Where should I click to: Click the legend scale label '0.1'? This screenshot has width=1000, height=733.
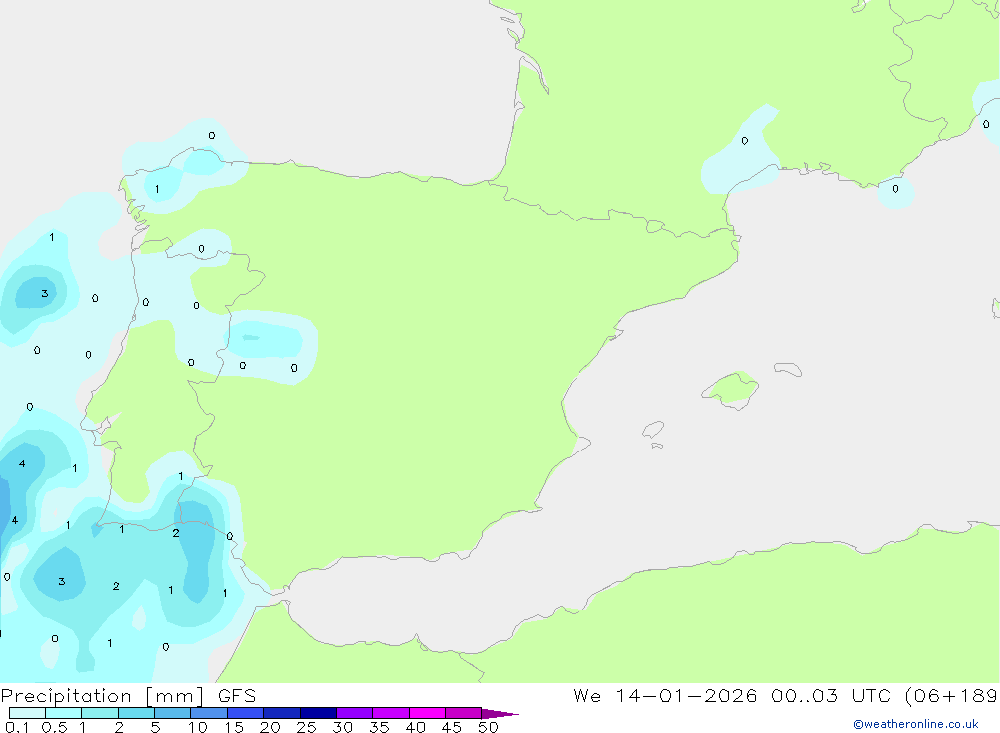[17, 727]
